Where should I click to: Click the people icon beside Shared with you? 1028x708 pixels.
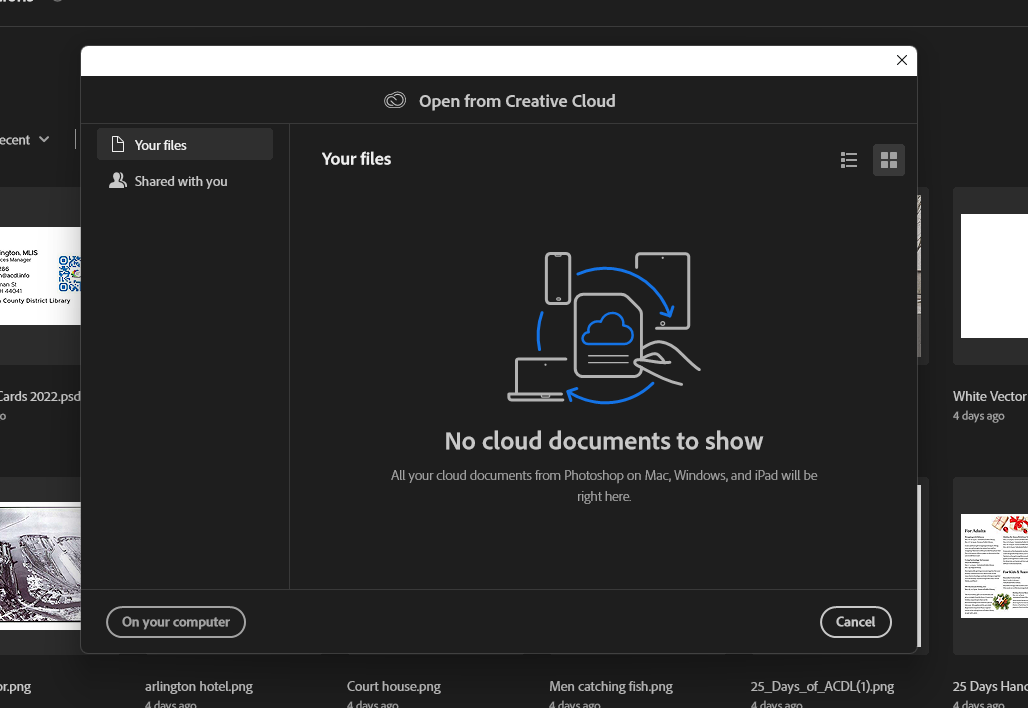tap(117, 181)
